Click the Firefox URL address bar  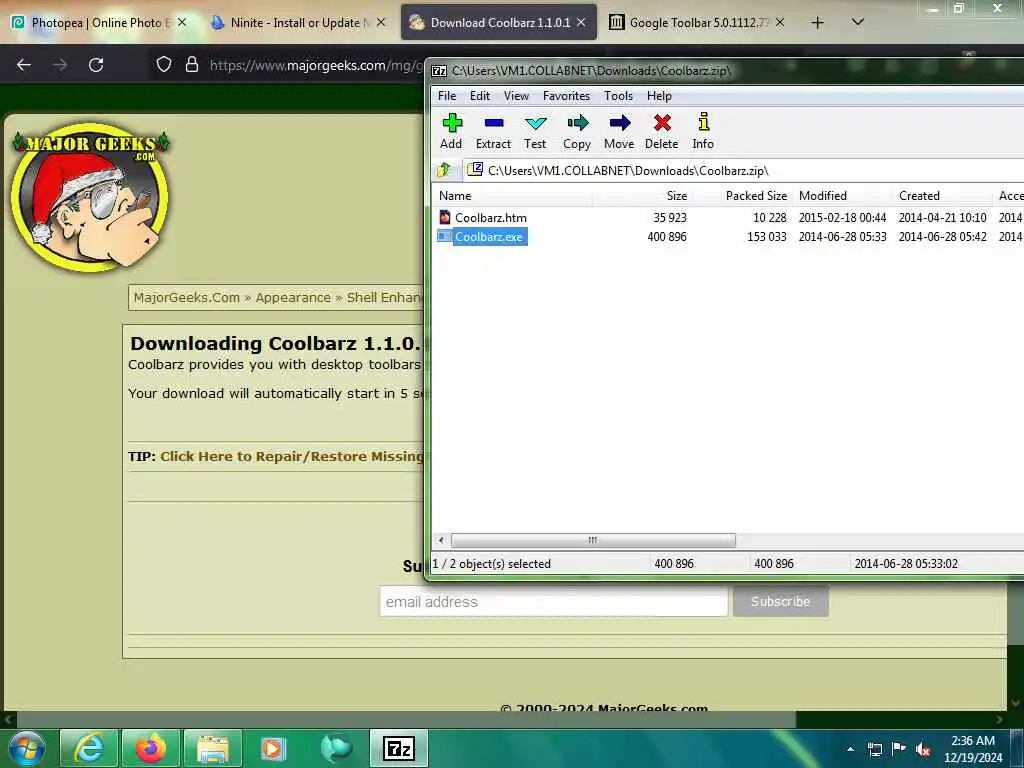click(317, 65)
